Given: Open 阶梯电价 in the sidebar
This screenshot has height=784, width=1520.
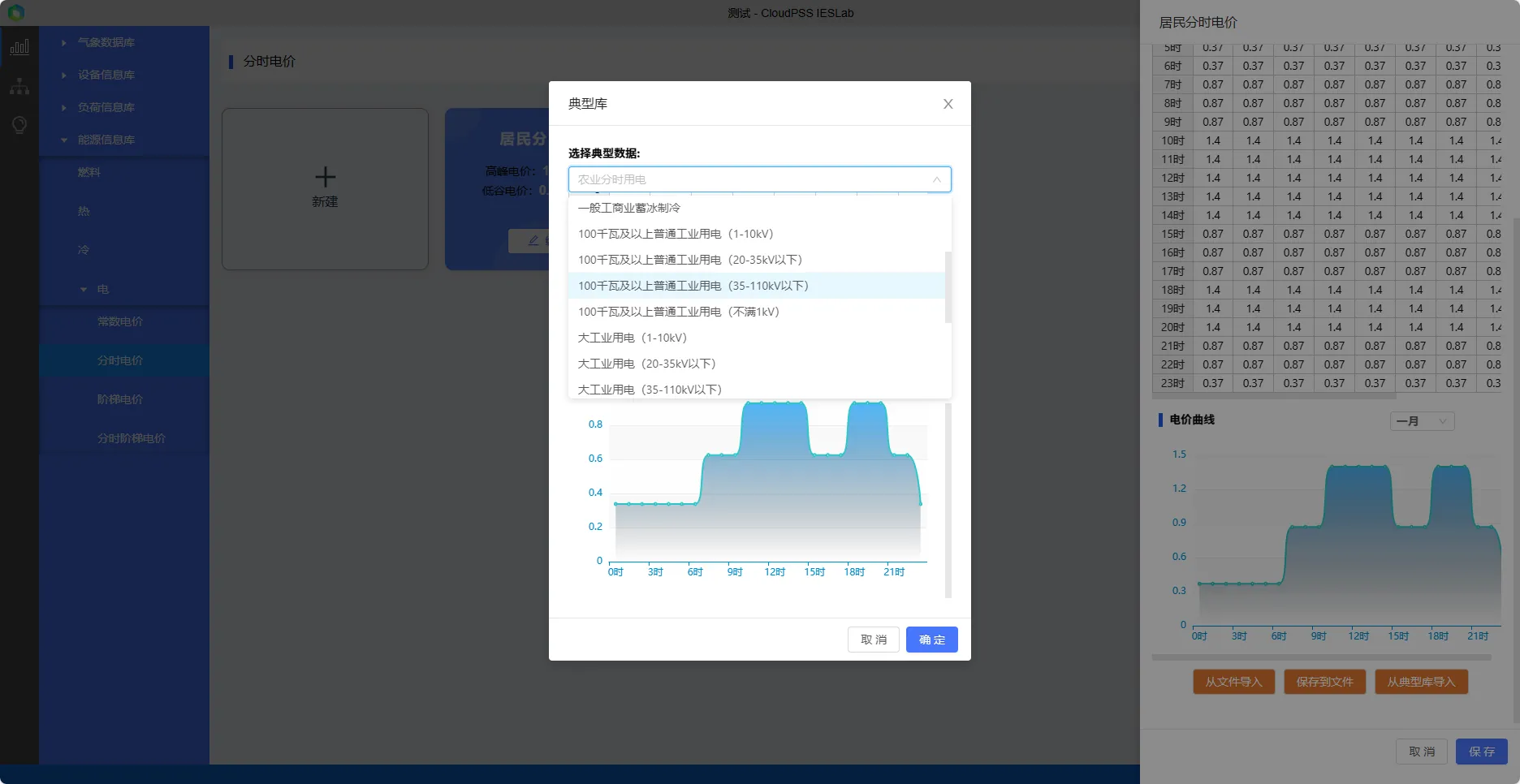Looking at the screenshot, I should coord(120,399).
